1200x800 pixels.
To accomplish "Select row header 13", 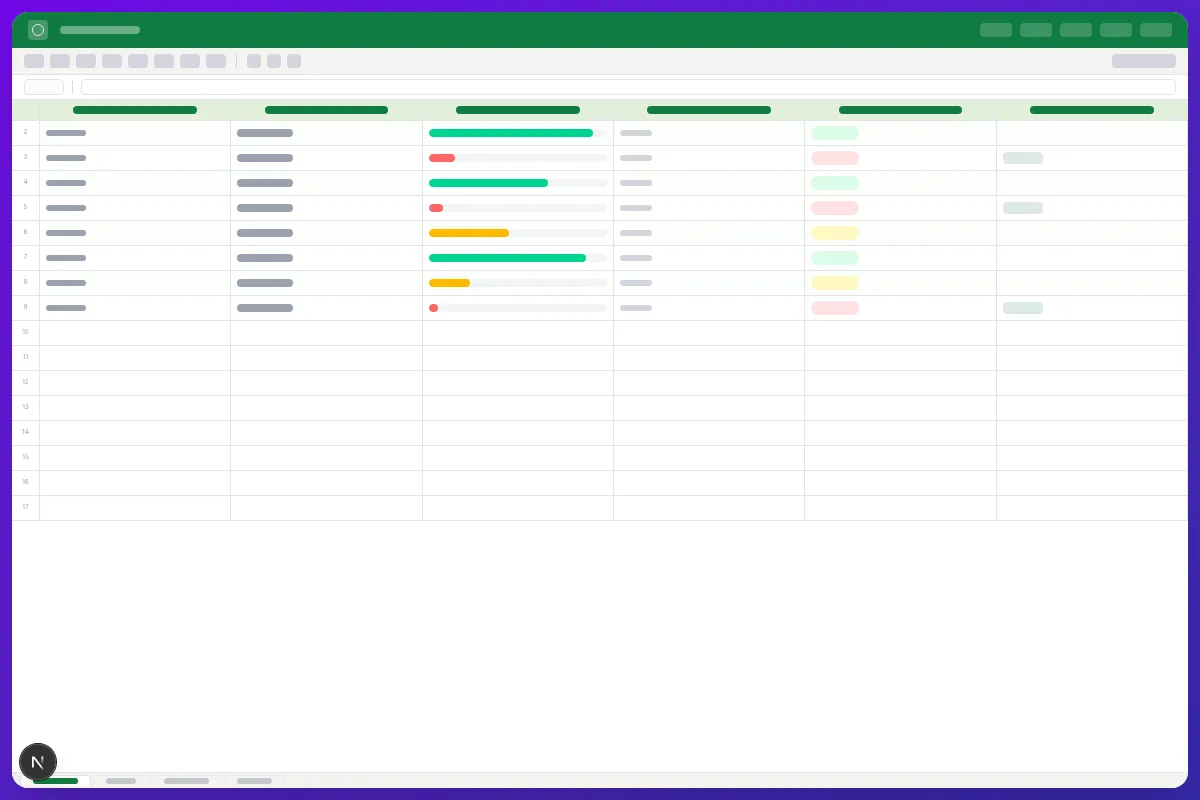I will coord(26,408).
